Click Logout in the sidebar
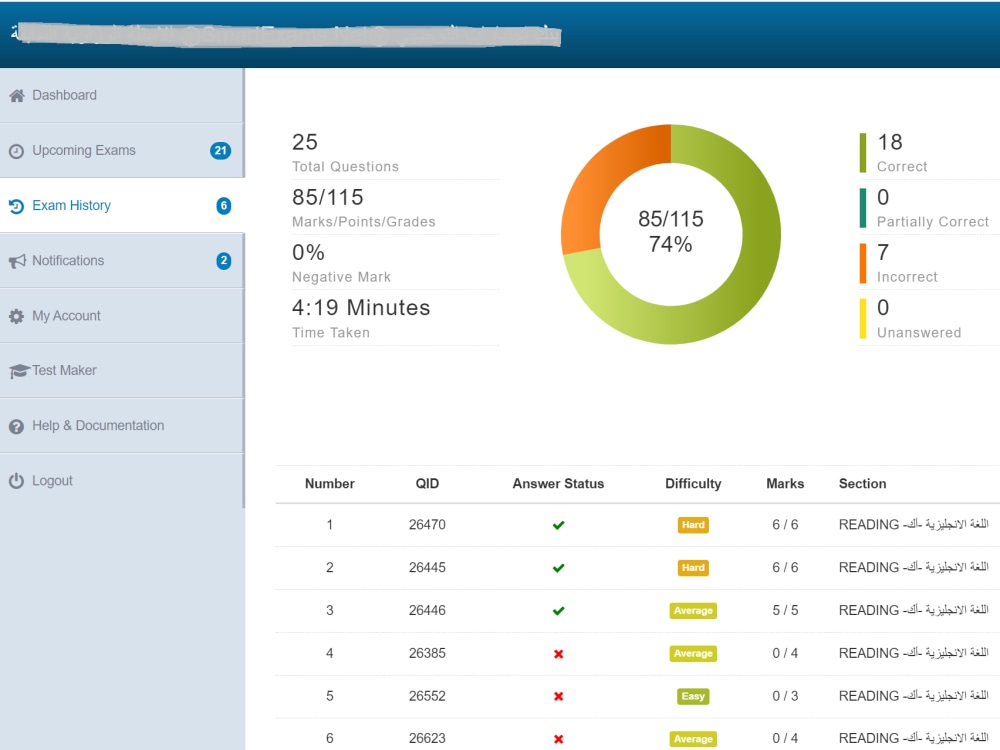1000x750 pixels. (121, 481)
